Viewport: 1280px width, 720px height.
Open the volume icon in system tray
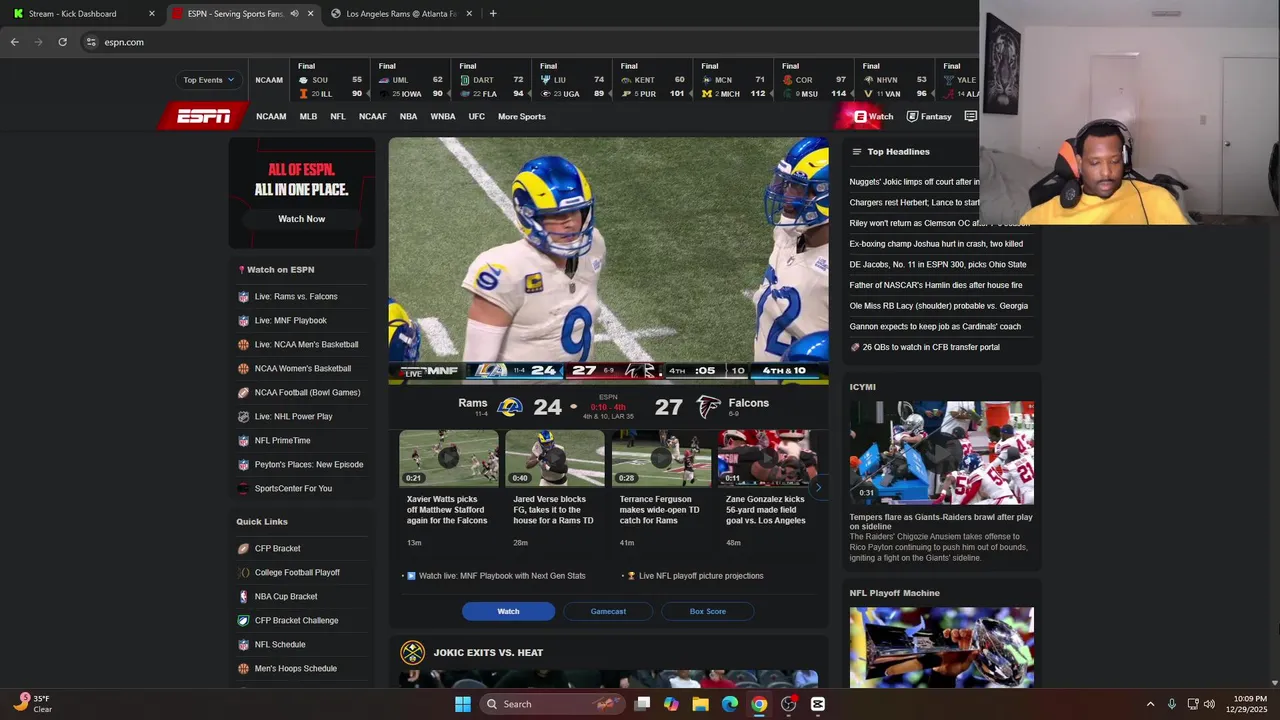click(1209, 704)
